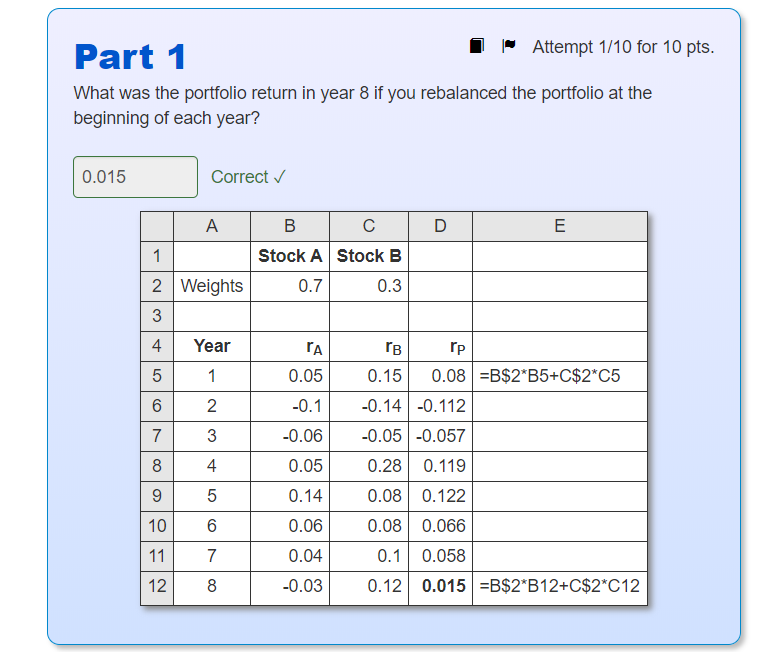
Task: Click the rA column label cell
Action: (x=290, y=347)
